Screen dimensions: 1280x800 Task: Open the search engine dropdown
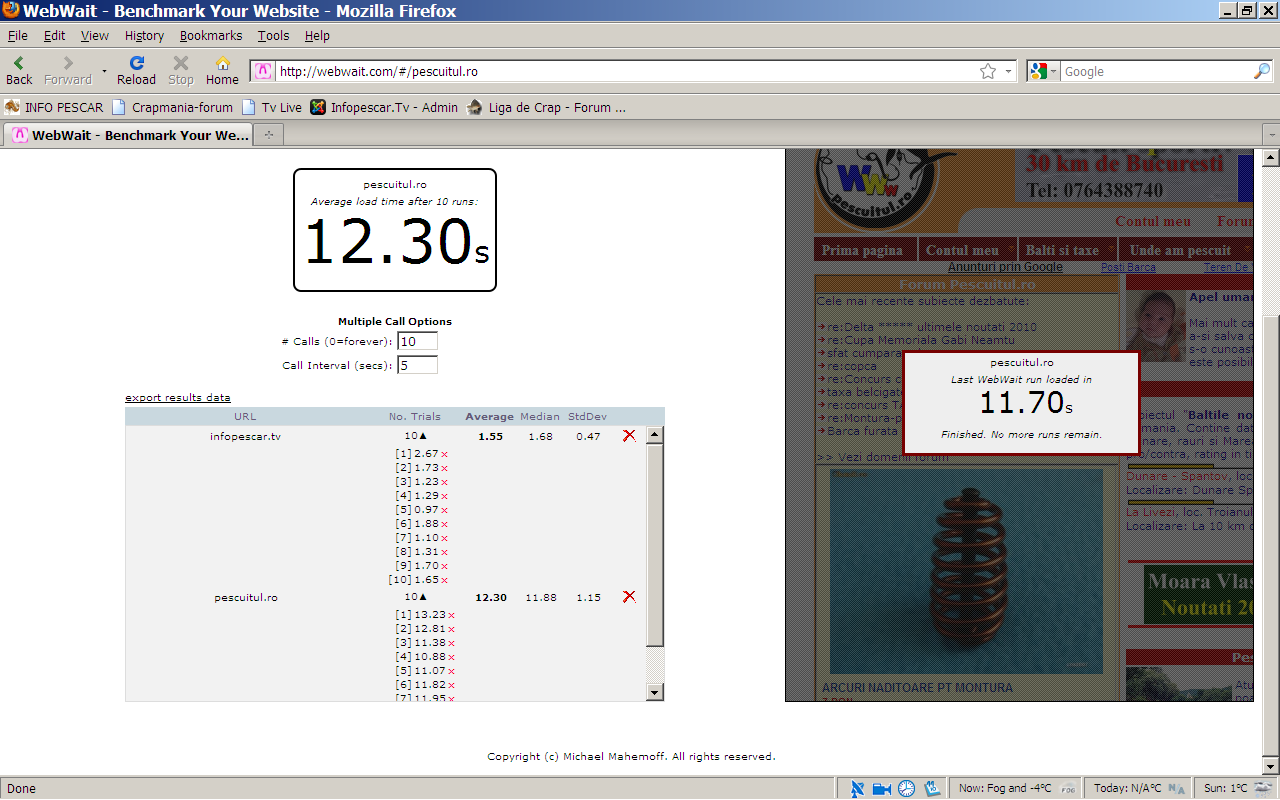coord(1044,71)
